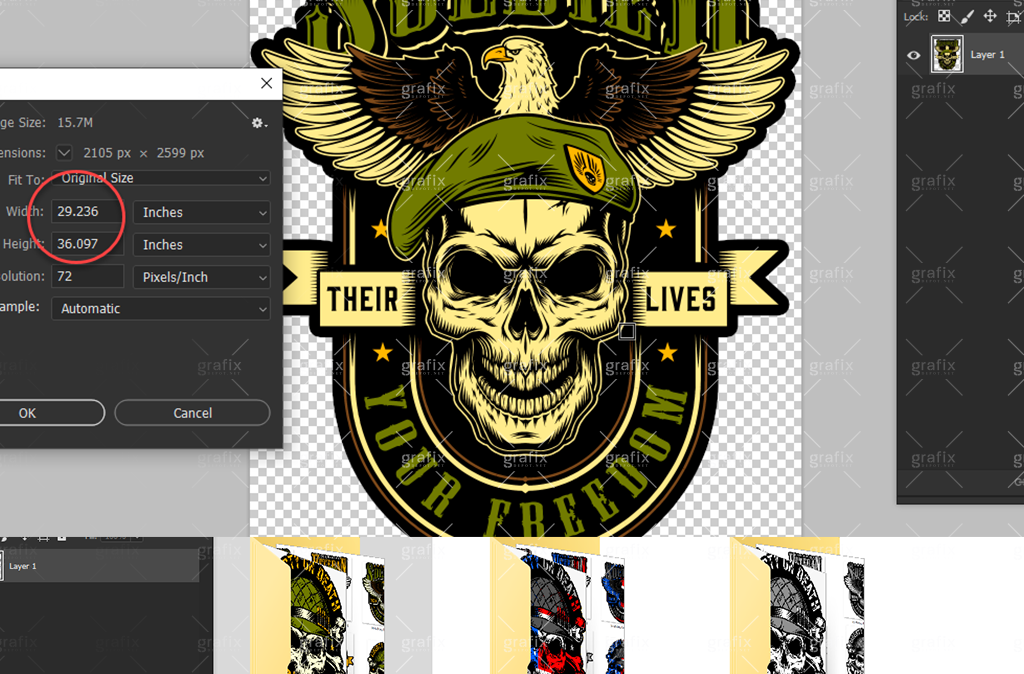Click the Height value field 36.097

[x=86, y=244]
